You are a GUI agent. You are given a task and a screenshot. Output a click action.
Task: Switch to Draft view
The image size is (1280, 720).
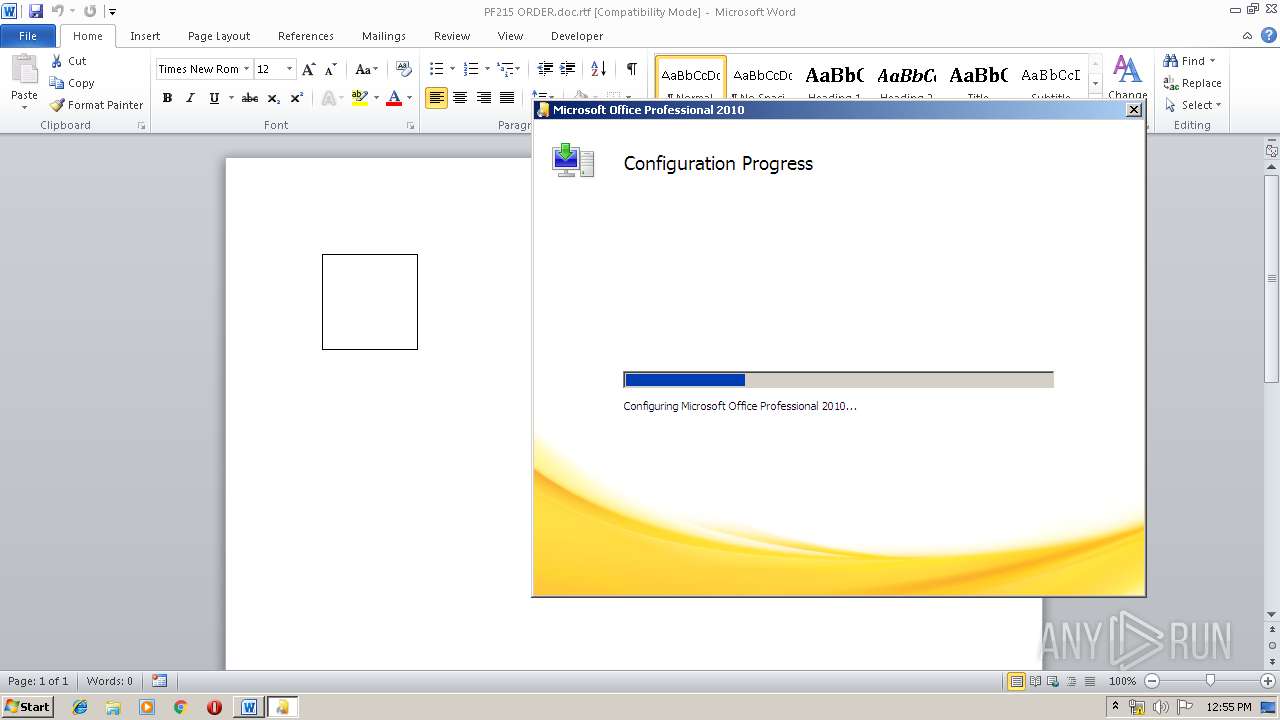(x=1089, y=681)
